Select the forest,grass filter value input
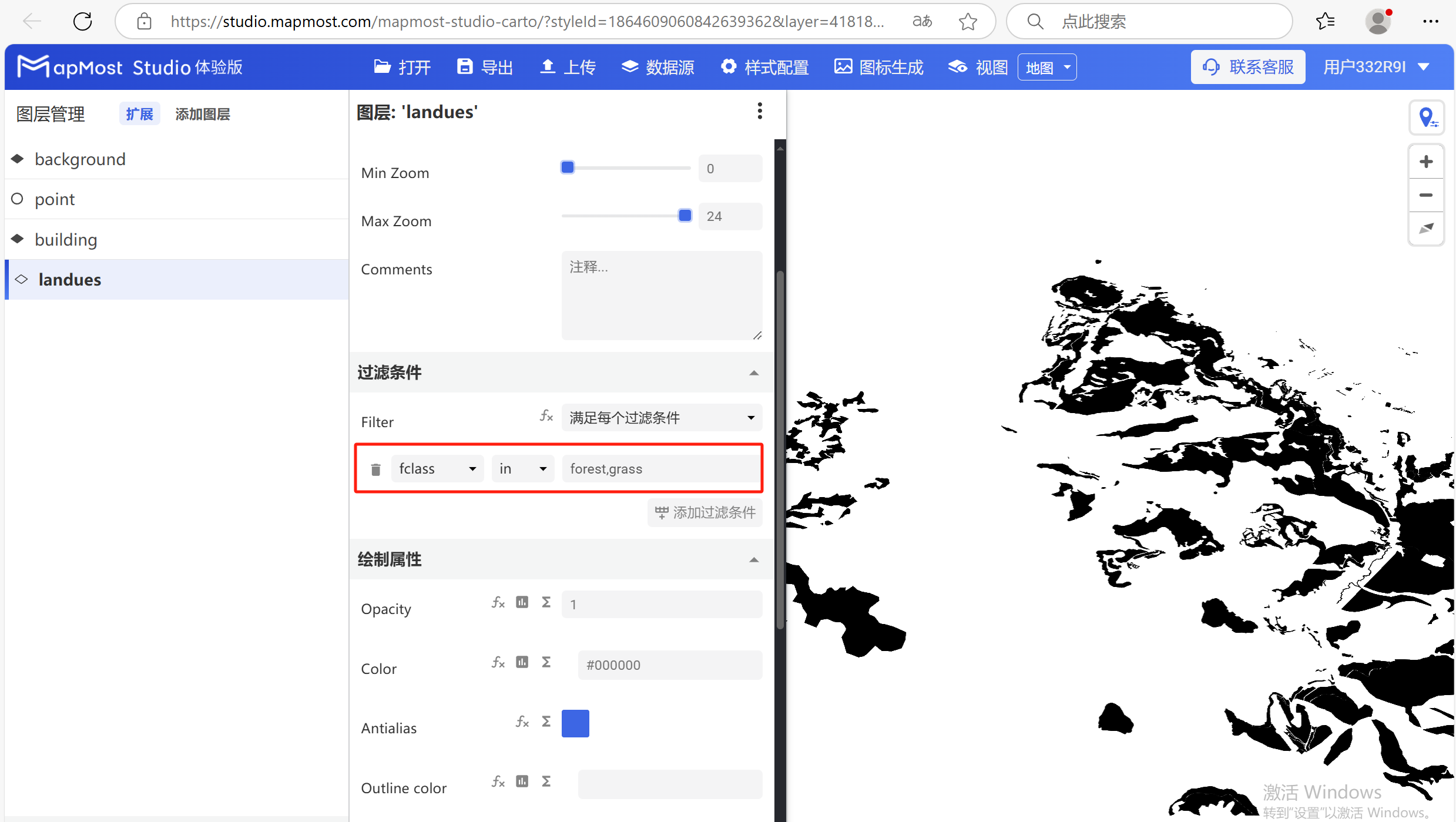 click(x=660, y=468)
